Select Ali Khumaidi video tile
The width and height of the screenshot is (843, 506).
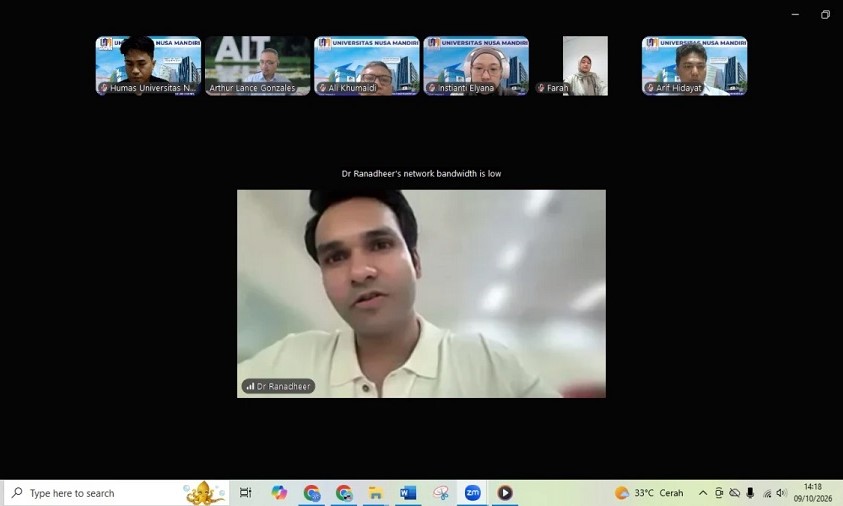coord(367,66)
